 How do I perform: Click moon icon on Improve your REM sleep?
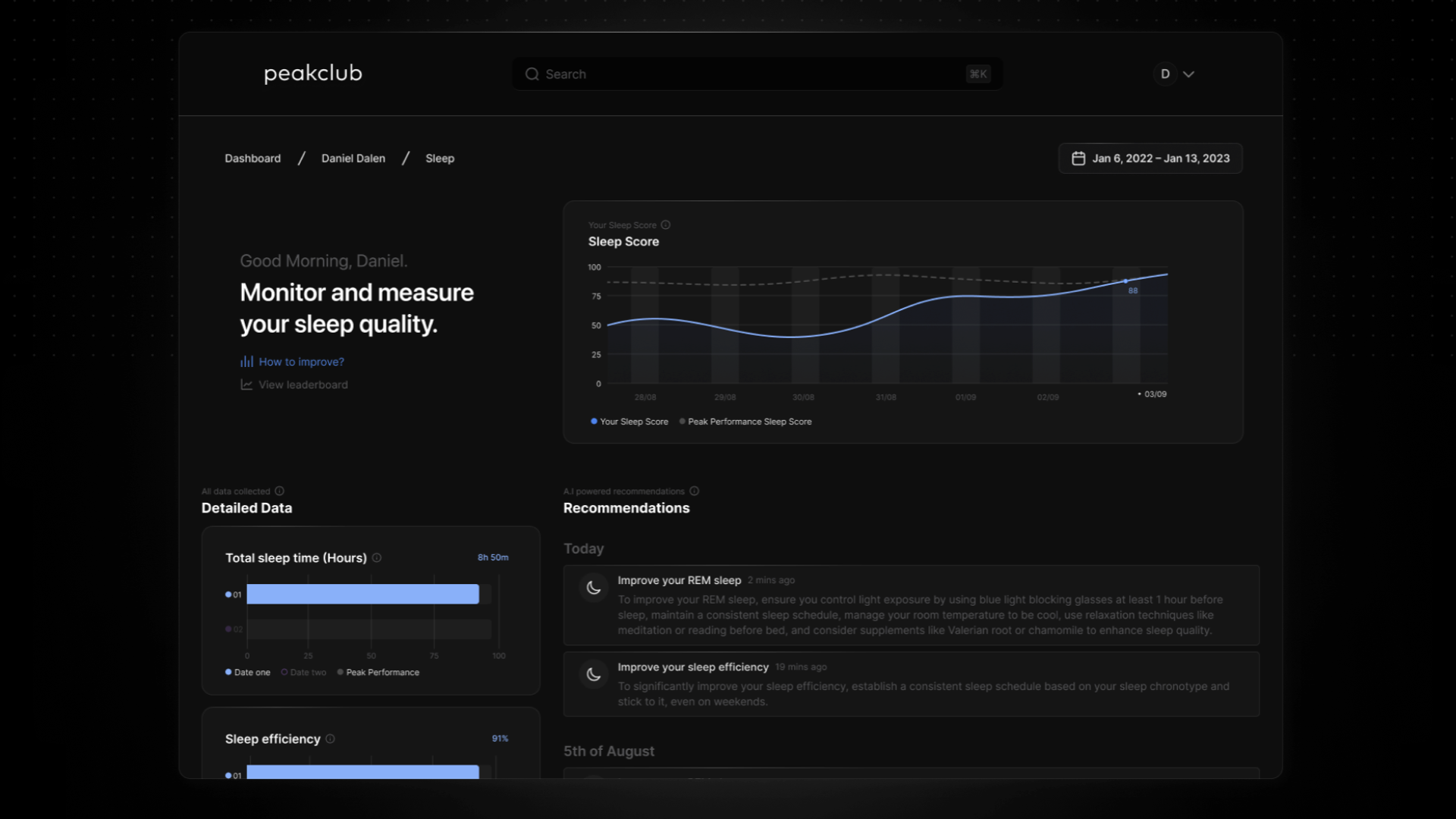[x=594, y=588]
